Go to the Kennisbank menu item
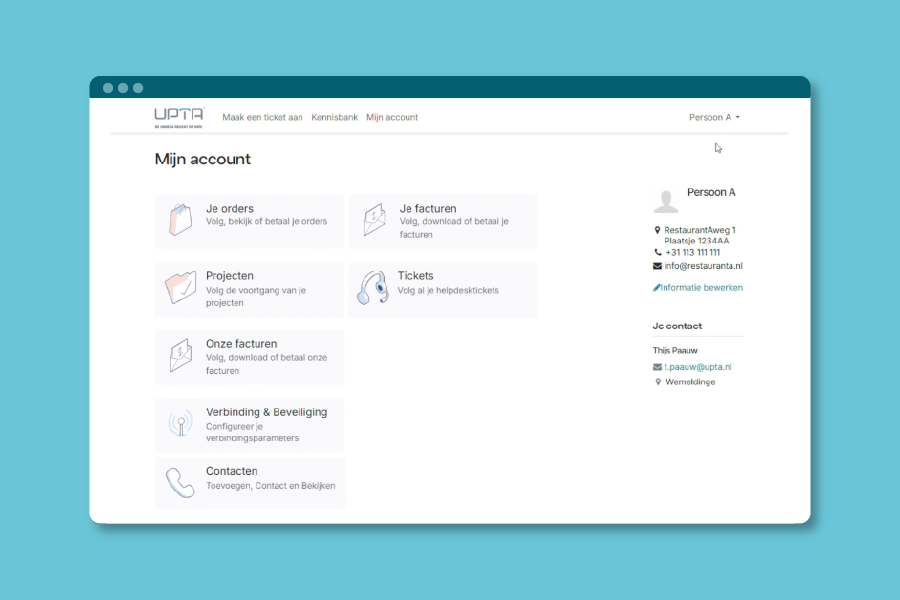The image size is (900, 600). (x=334, y=118)
